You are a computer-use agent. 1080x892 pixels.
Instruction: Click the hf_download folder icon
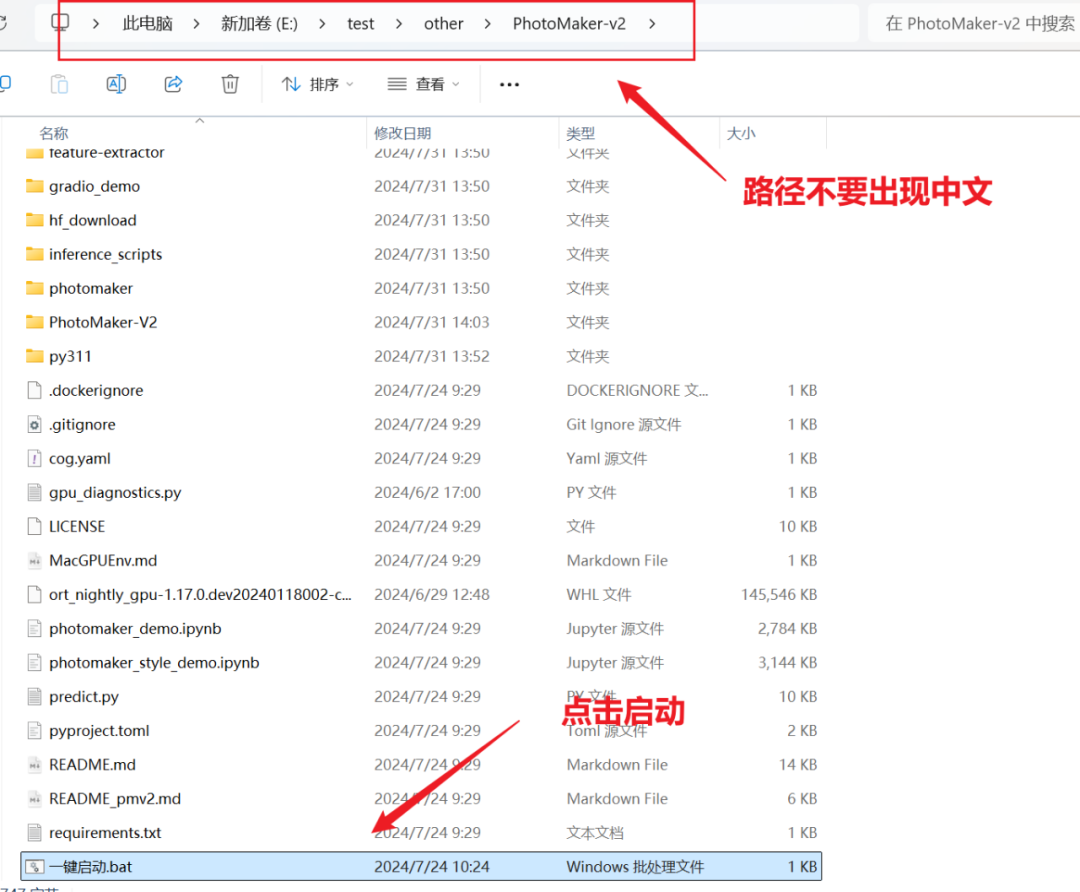[34, 220]
